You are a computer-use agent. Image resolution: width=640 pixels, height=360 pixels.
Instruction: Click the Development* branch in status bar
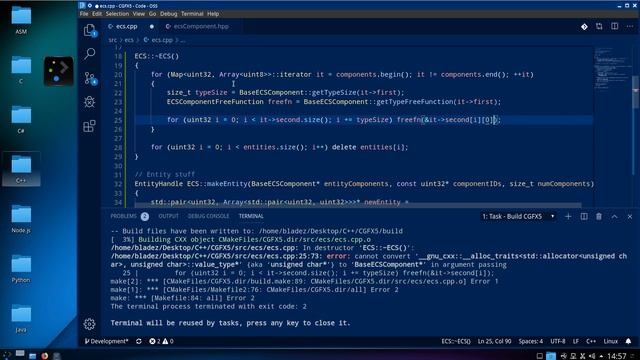(x=107, y=341)
